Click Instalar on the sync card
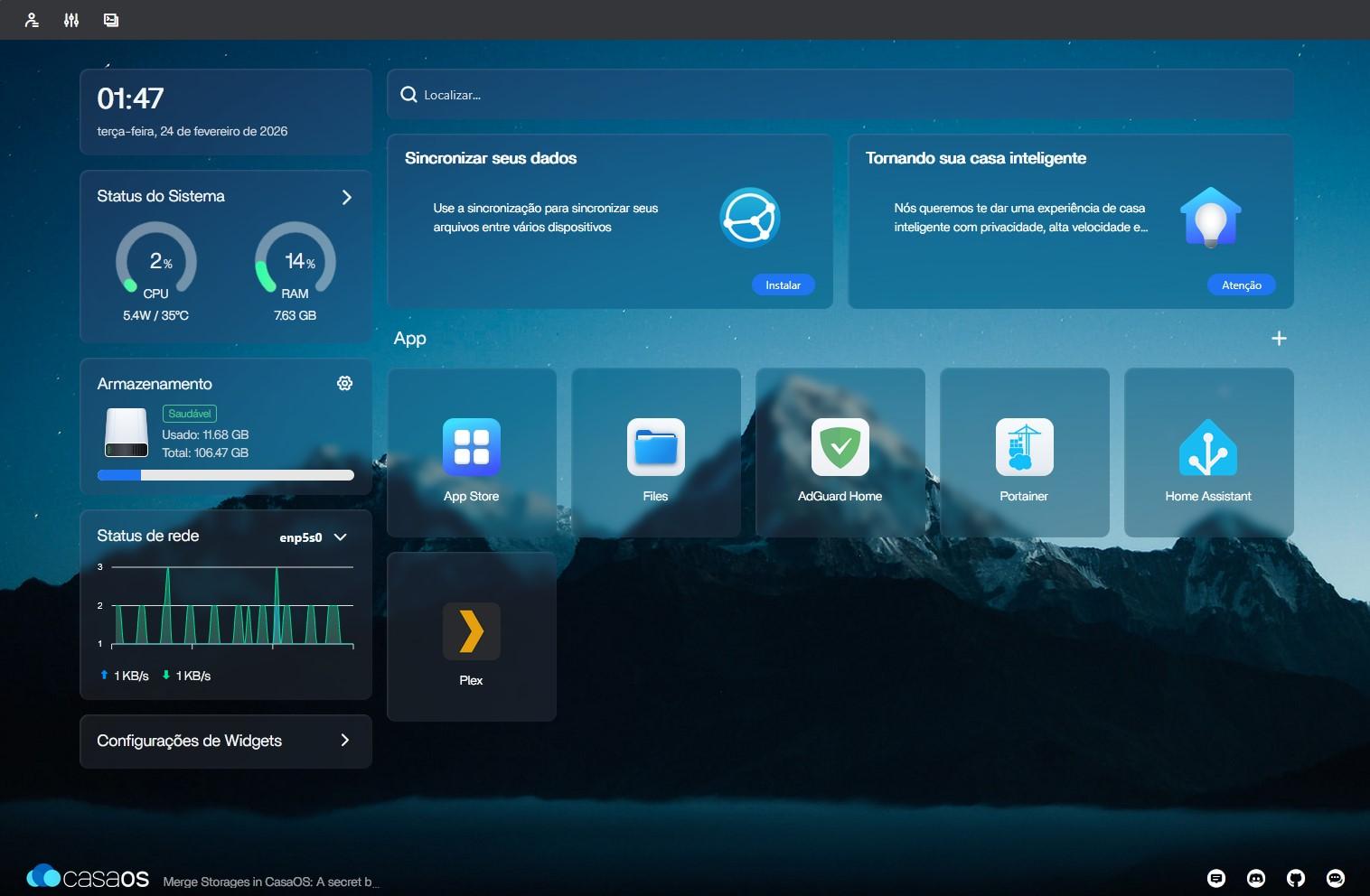The height and width of the screenshot is (896, 1370). click(783, 285)
